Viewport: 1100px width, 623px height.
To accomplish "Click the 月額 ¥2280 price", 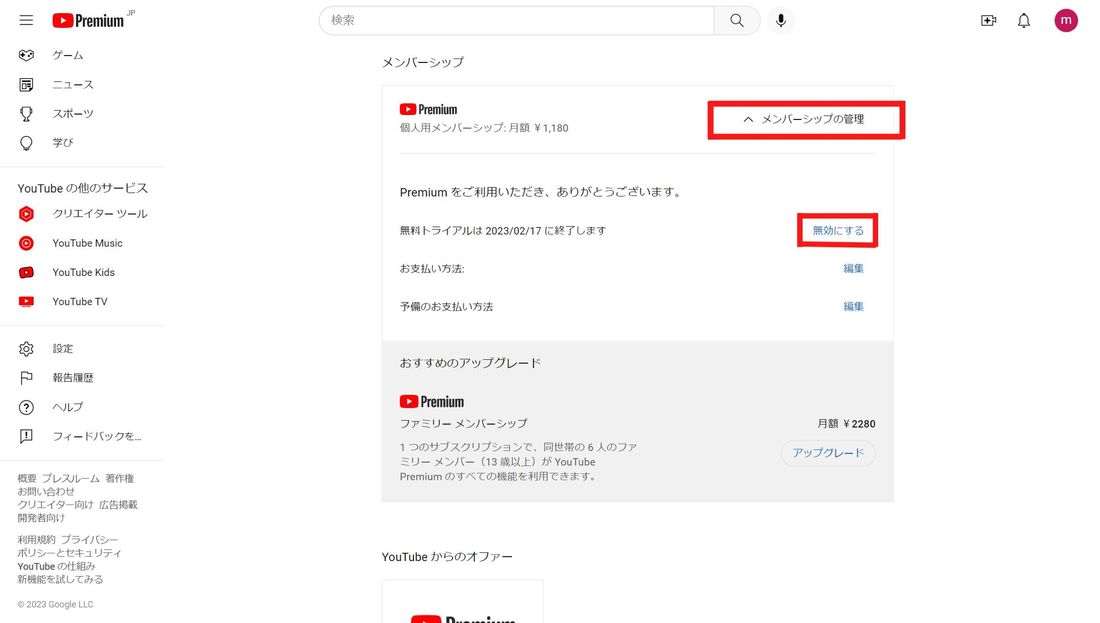I will [x=846, y=424].
